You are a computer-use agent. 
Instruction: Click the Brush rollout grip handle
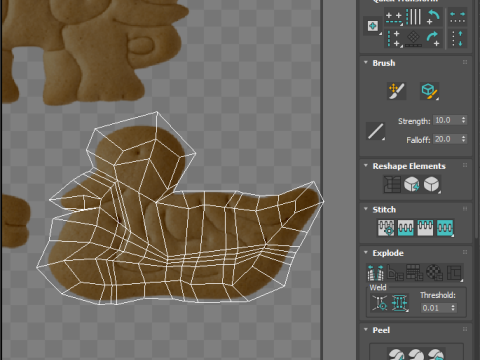(465, 62)
